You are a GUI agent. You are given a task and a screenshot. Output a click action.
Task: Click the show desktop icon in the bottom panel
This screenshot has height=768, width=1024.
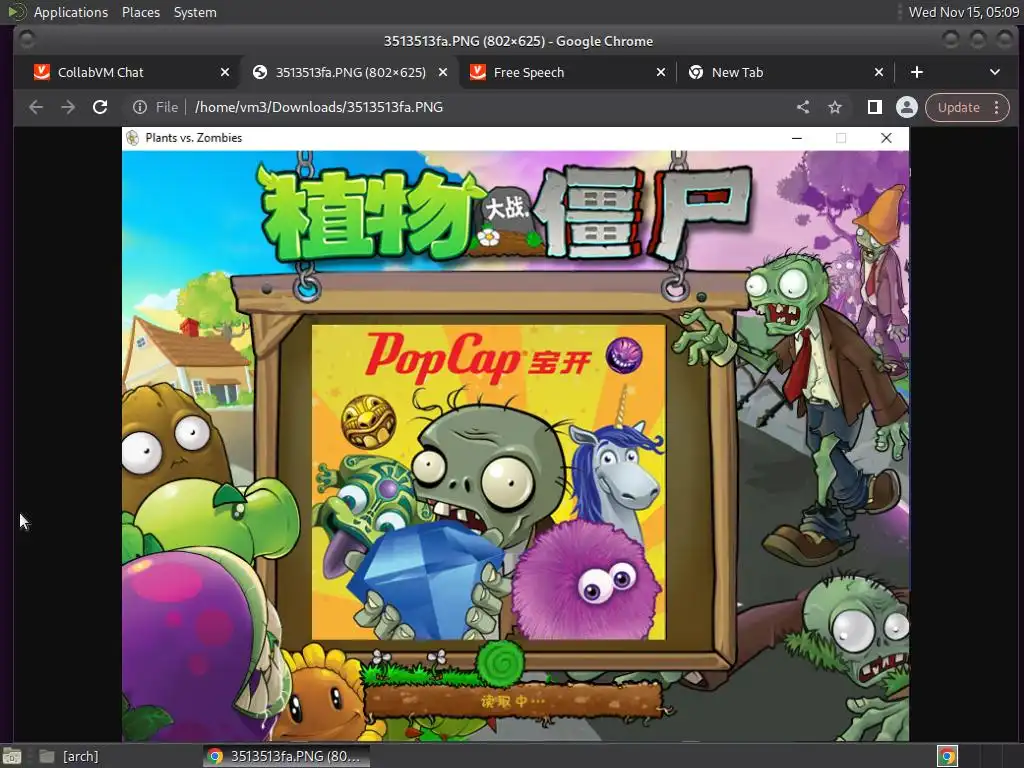(12, 756)
